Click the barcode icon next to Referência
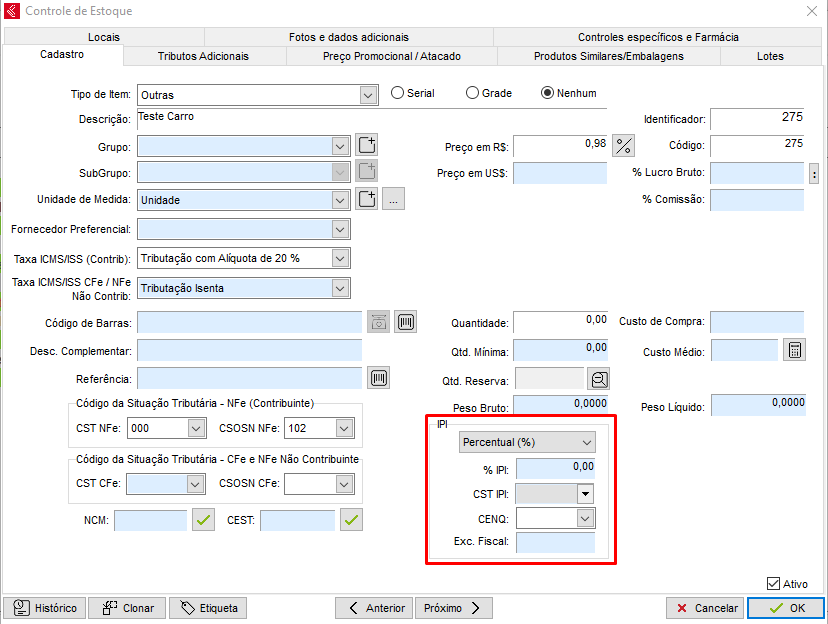This screenshot has height=624, width=828. pyautogui.click(x=380, y=378)
